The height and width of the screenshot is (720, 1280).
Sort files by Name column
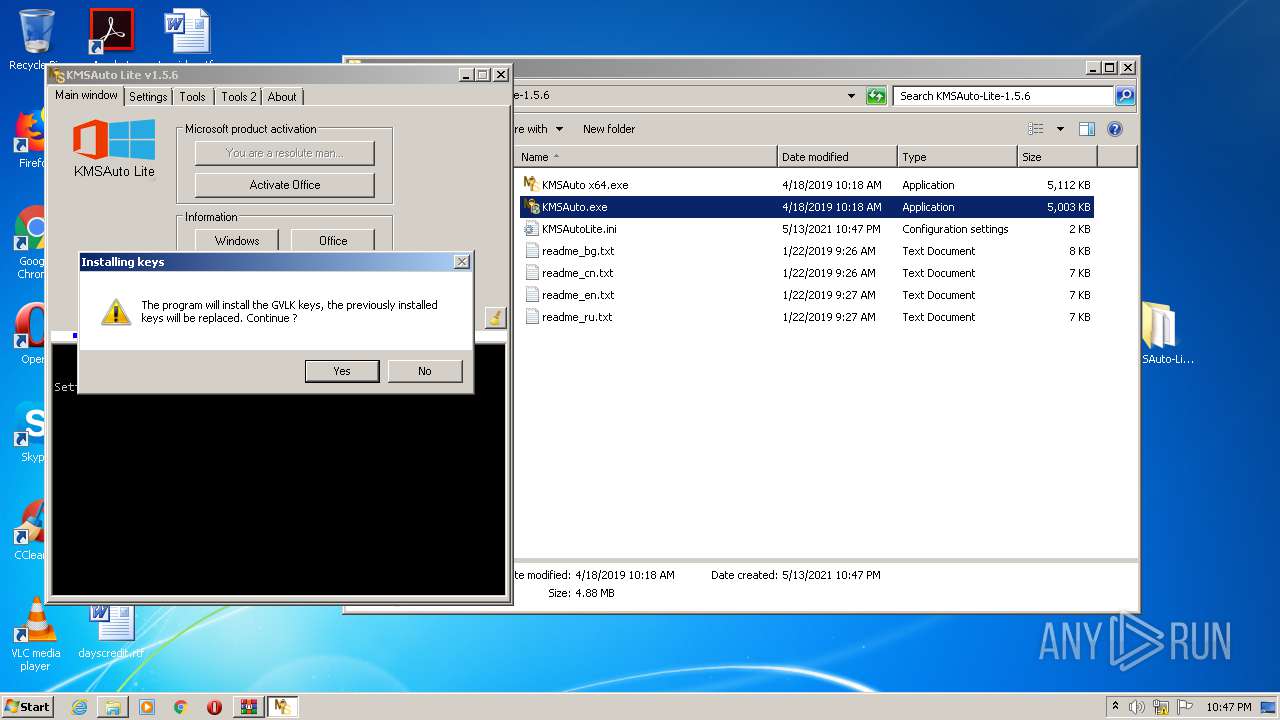pyautogui.click(x=646, y=157)
